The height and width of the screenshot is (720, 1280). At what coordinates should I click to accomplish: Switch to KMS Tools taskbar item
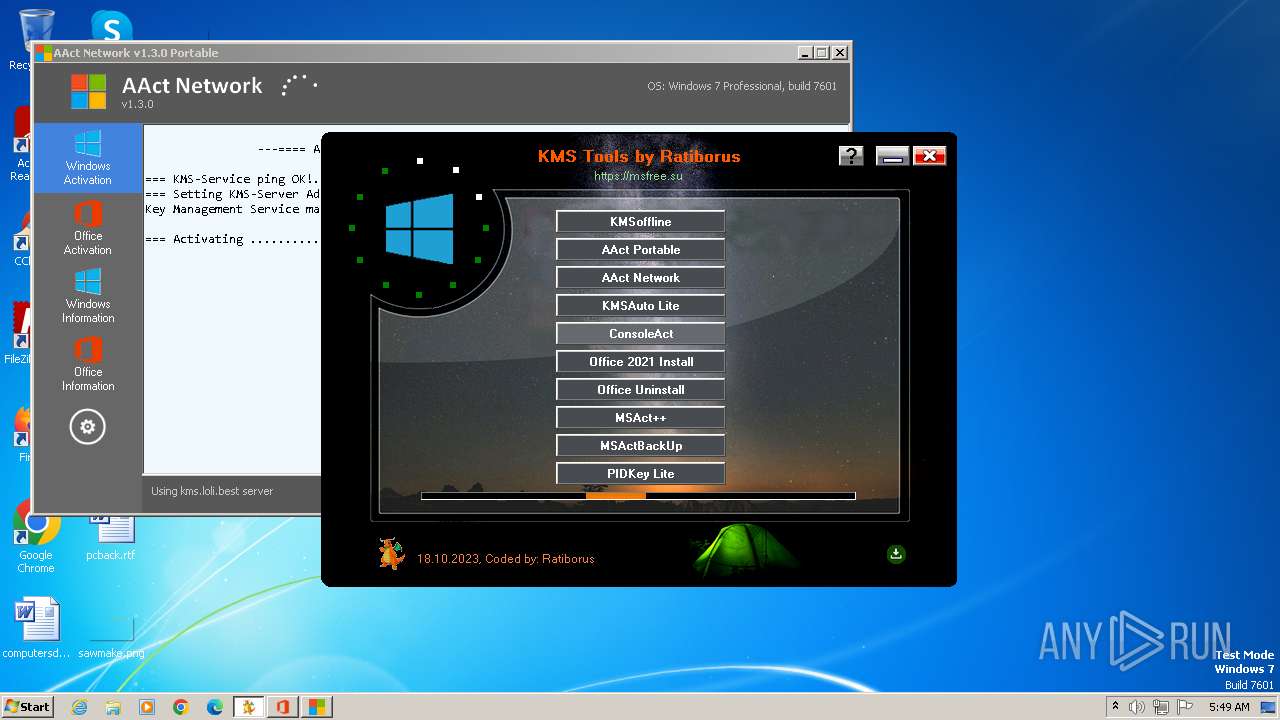click(x=249, y=707)
